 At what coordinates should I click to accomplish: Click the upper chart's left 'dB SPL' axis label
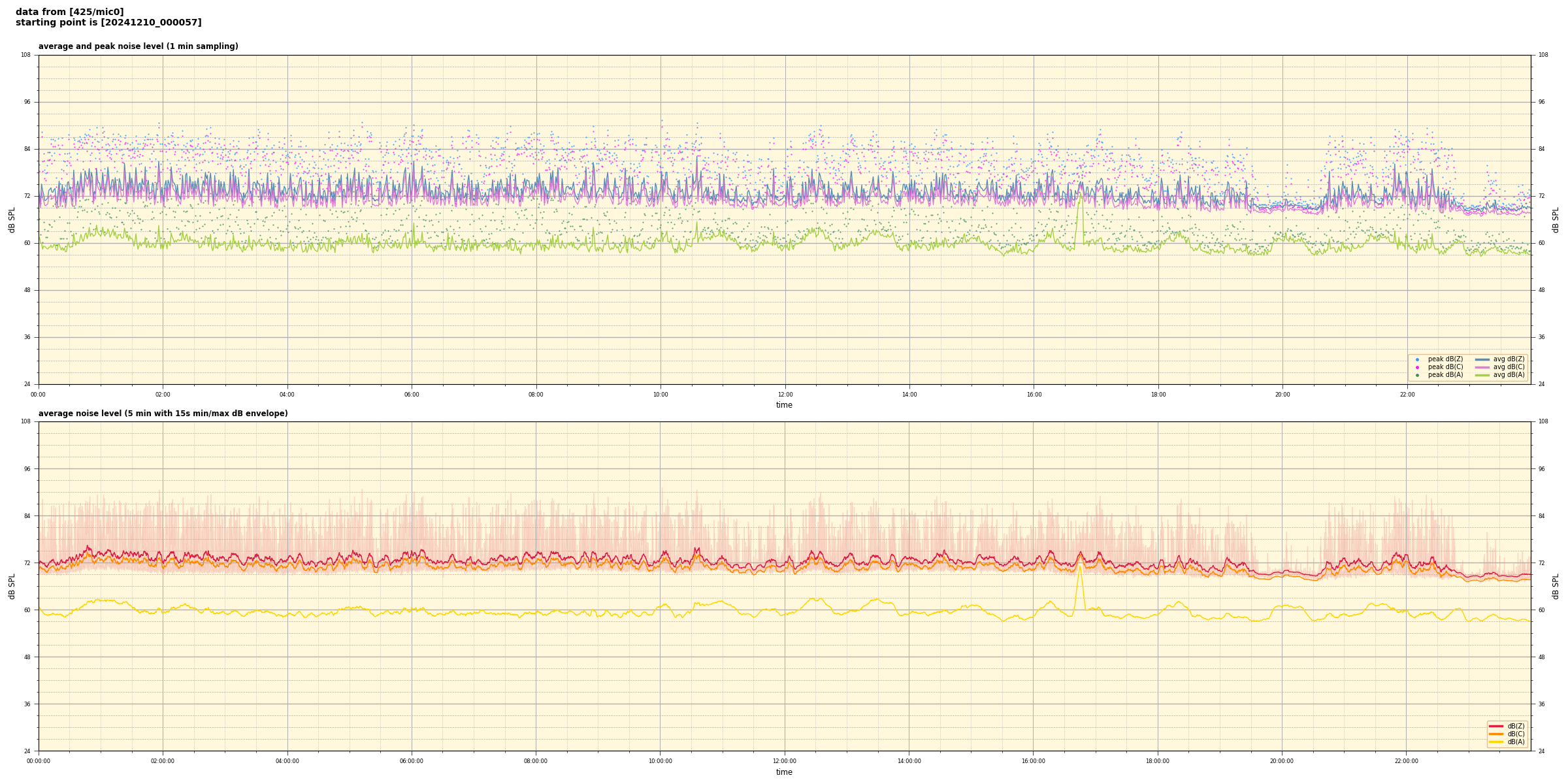coord(12,220)
